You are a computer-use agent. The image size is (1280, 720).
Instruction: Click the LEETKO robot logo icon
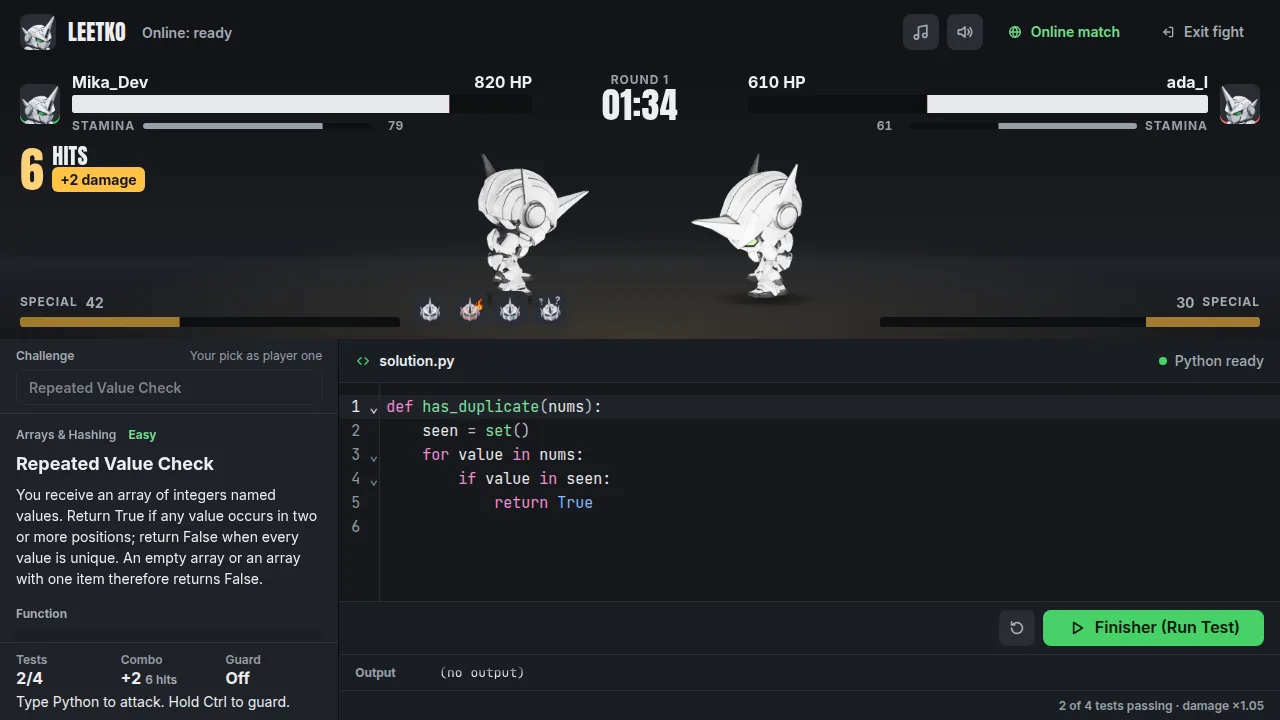(38, 32)
